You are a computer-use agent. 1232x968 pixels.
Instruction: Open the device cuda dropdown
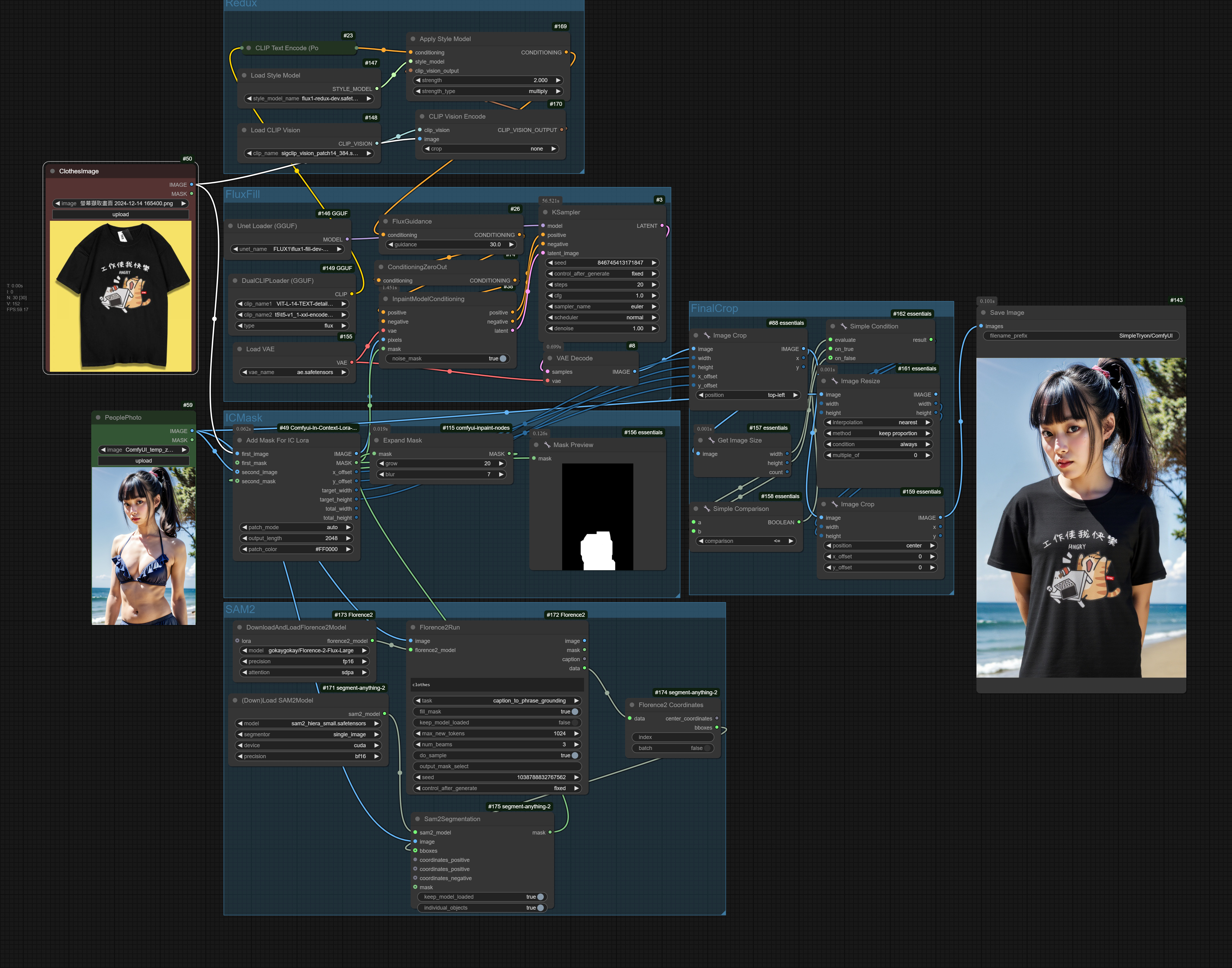click(308, 746)
